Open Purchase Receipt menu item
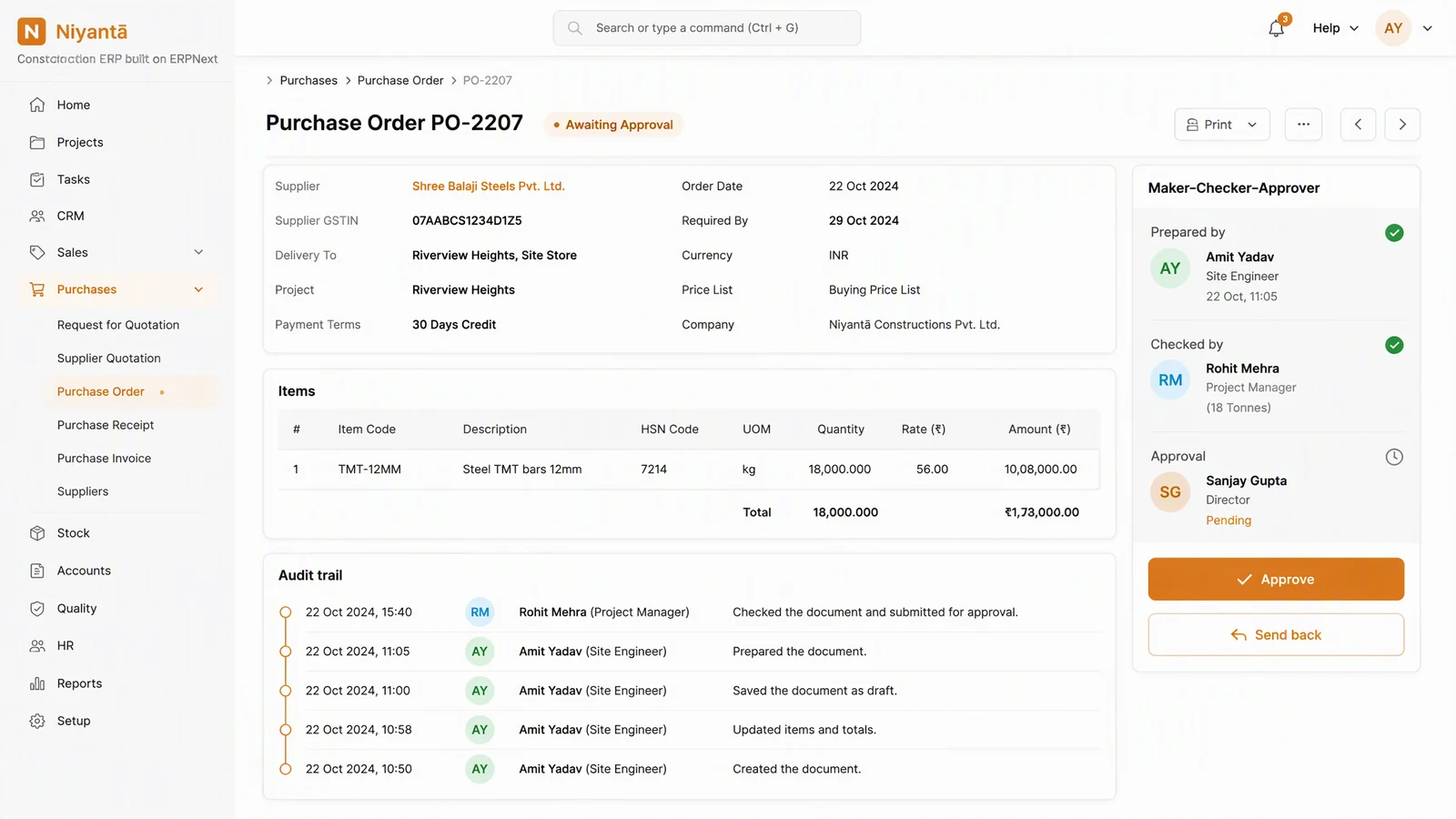Viewport: 1456px width, 819px height. (x=106, y=425)
